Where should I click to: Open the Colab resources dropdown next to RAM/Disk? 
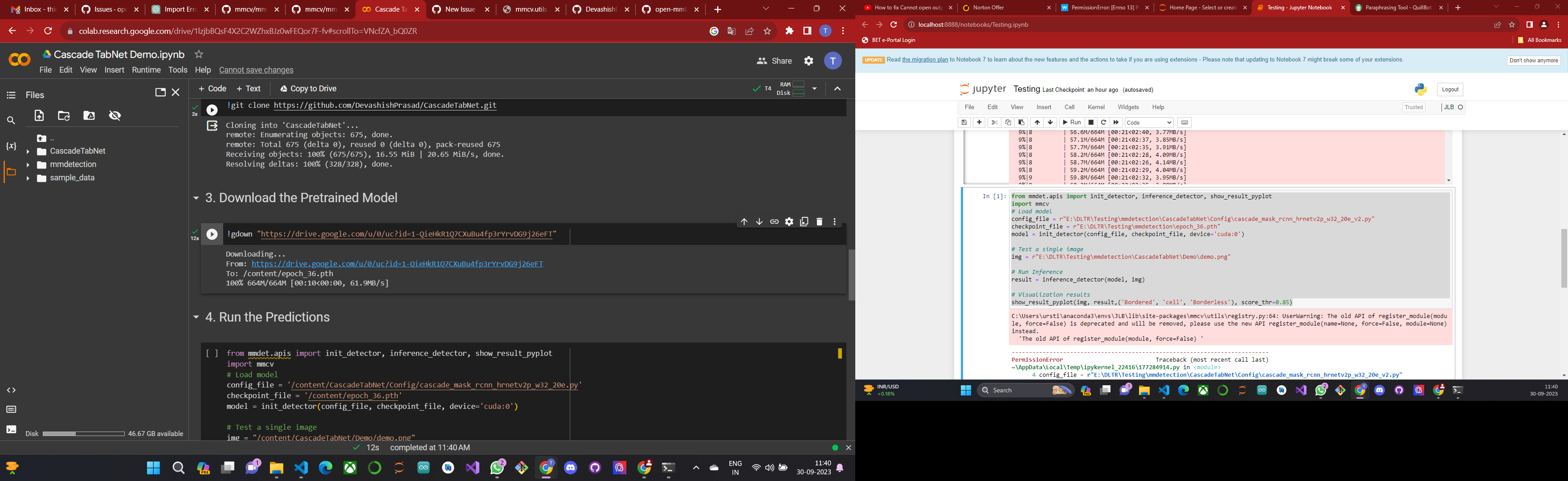(815, 88)
